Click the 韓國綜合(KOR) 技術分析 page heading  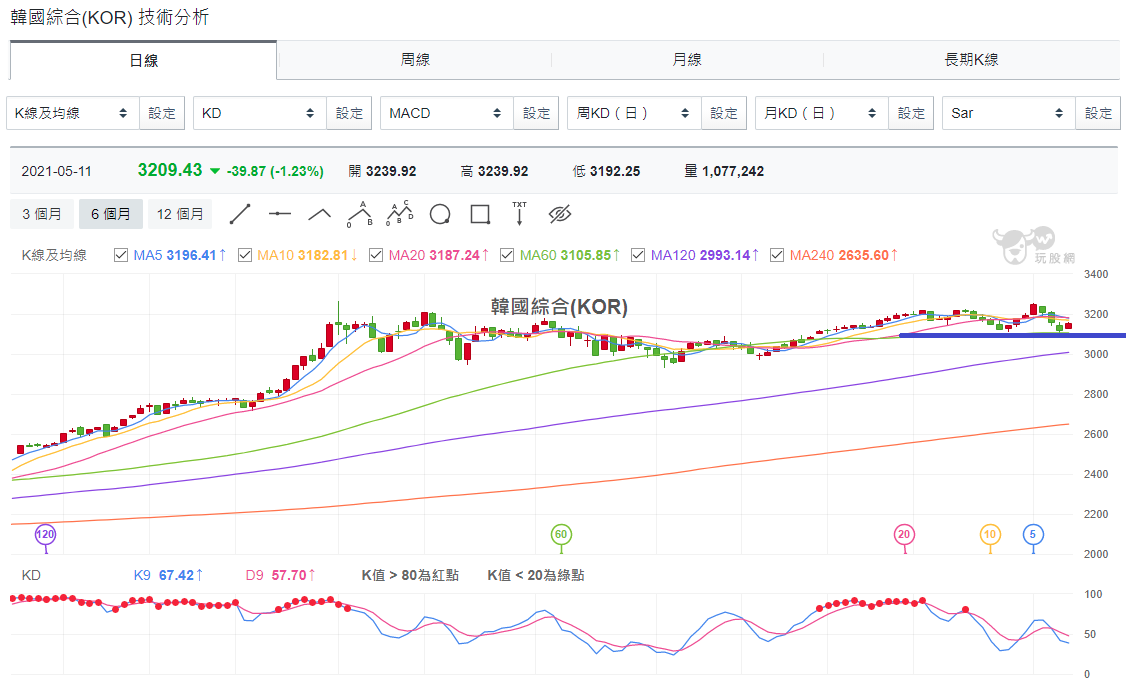pos(110,17)
